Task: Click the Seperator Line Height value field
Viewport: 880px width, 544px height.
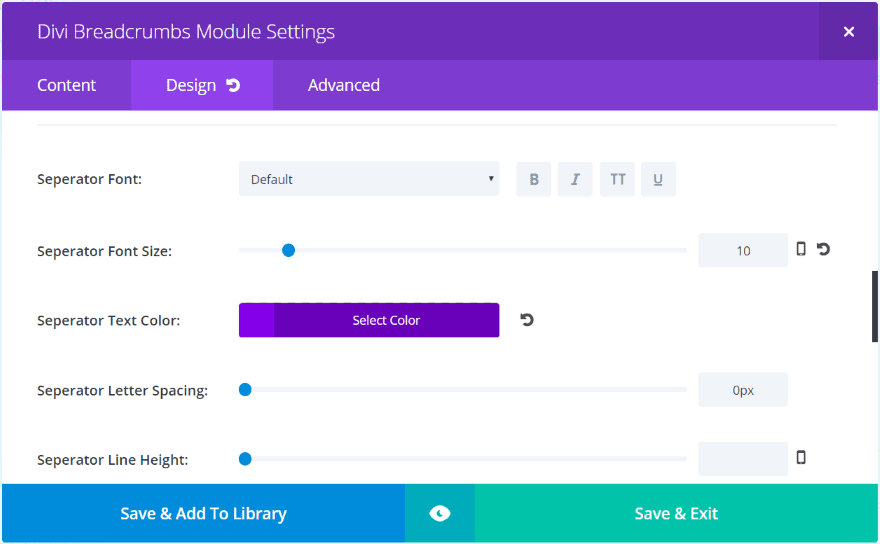Action: click(742, 459)
